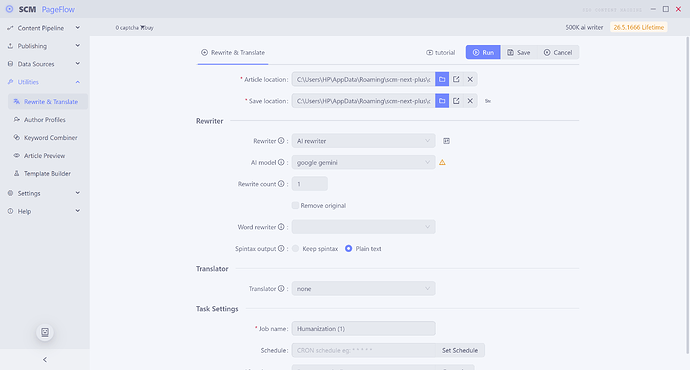Open Article location in external window

point(456,79)
